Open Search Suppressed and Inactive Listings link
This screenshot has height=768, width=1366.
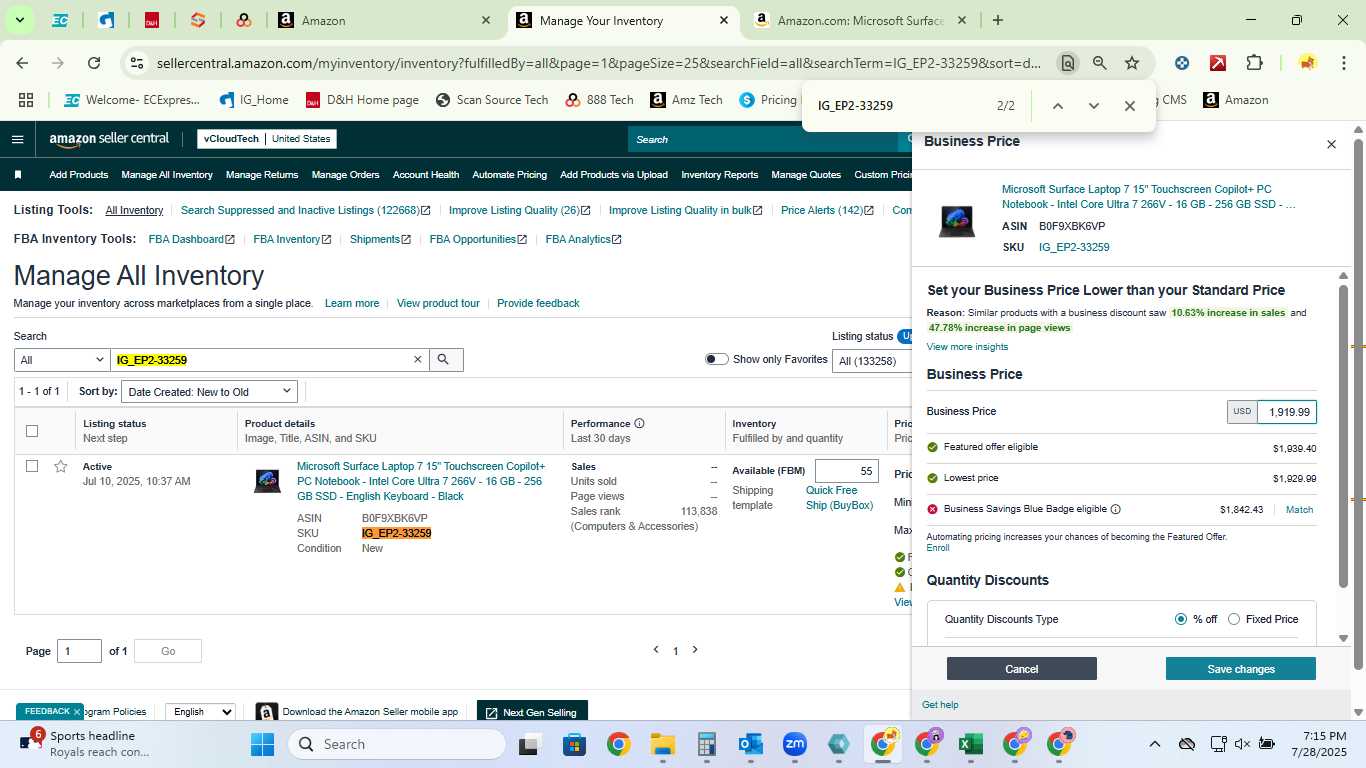pyautogui.click(x=305, y=210)
